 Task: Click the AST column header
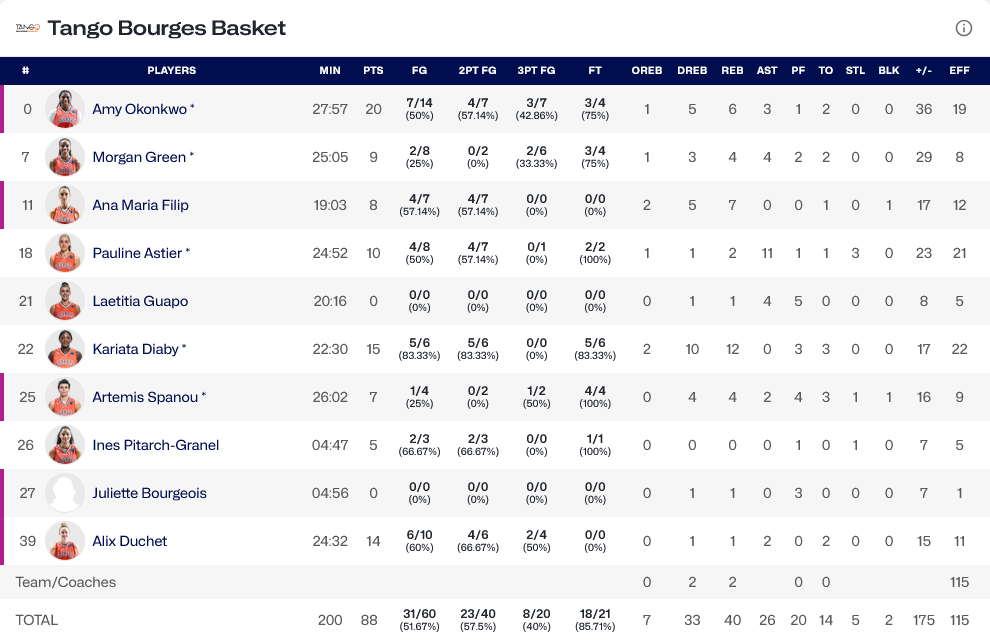[767, 71]
